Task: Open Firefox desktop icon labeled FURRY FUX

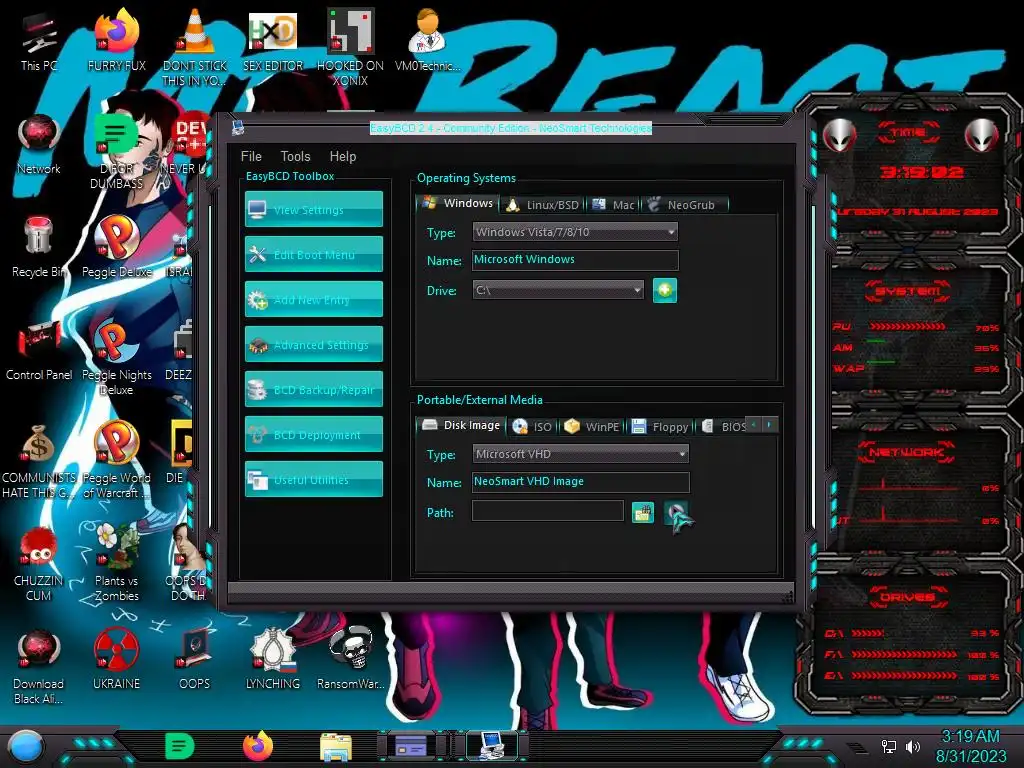Action: pyautogui.click(x=117, y=40)
